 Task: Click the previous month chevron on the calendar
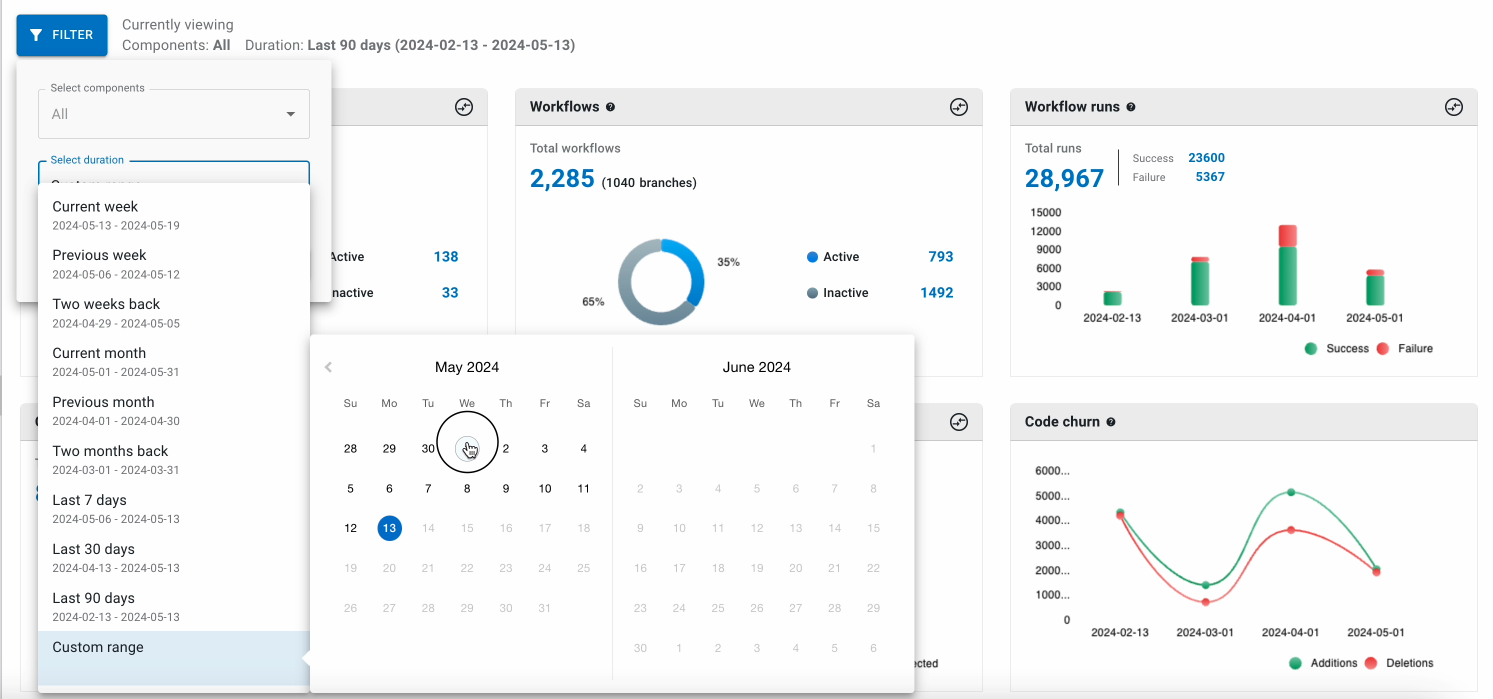[328, 366]
